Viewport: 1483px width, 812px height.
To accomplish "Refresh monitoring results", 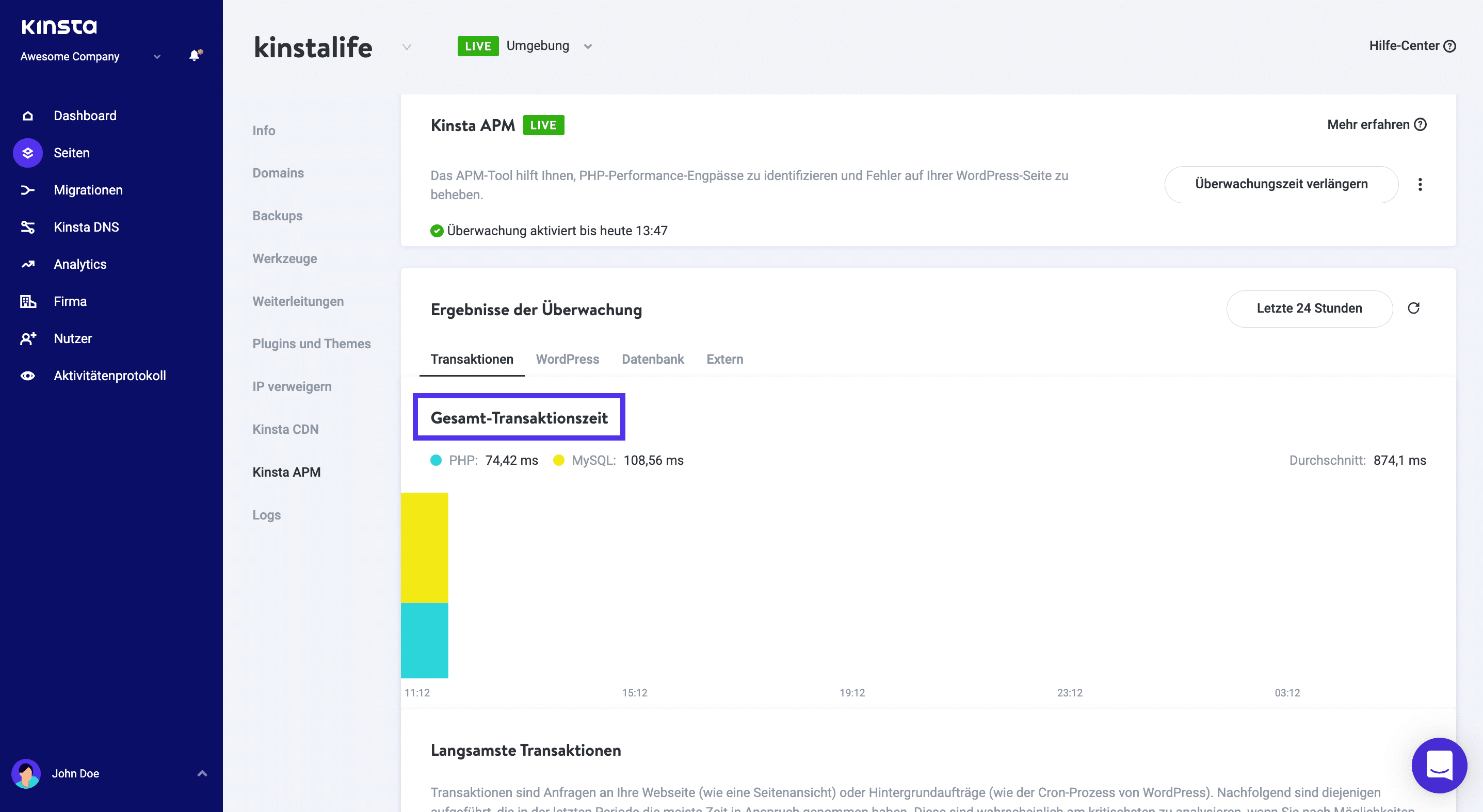I will [x=1413, y=308].
